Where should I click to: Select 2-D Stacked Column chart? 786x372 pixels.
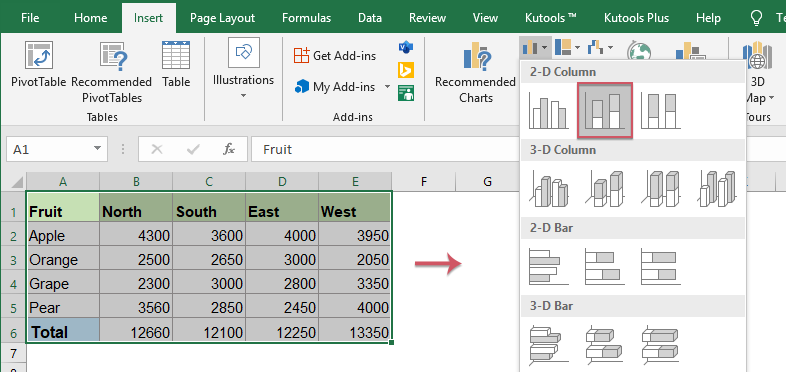pos(605,111)
